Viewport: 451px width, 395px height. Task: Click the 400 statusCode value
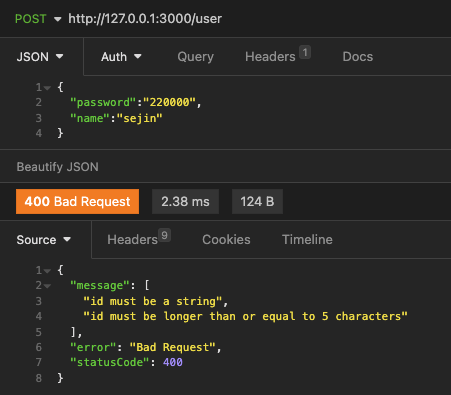pyautogui.click(x=173, y=362)
